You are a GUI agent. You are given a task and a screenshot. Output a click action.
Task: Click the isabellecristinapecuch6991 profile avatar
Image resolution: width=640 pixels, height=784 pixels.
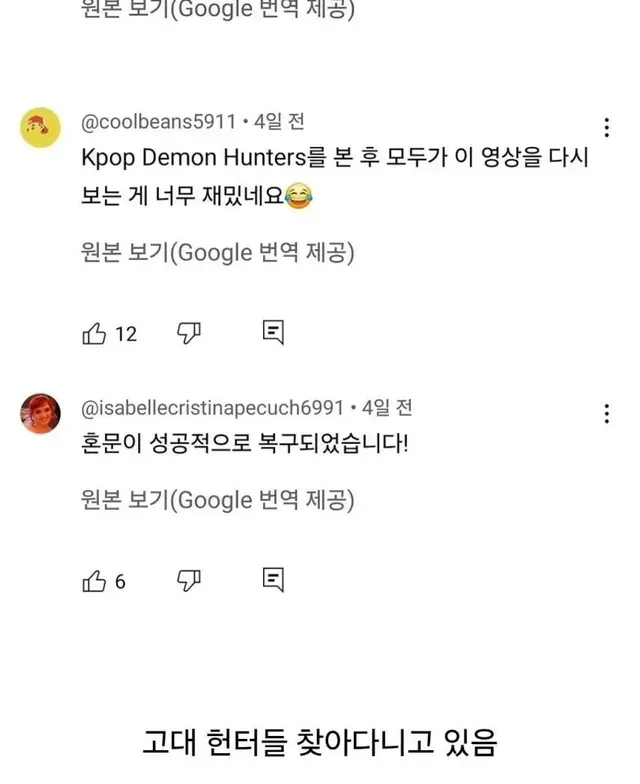tap(40, 413)
